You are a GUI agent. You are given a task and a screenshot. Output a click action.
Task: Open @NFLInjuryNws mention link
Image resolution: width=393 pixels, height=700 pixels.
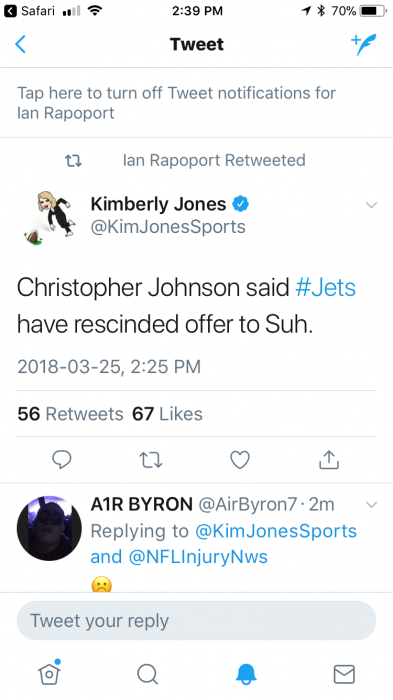point(198,557)
